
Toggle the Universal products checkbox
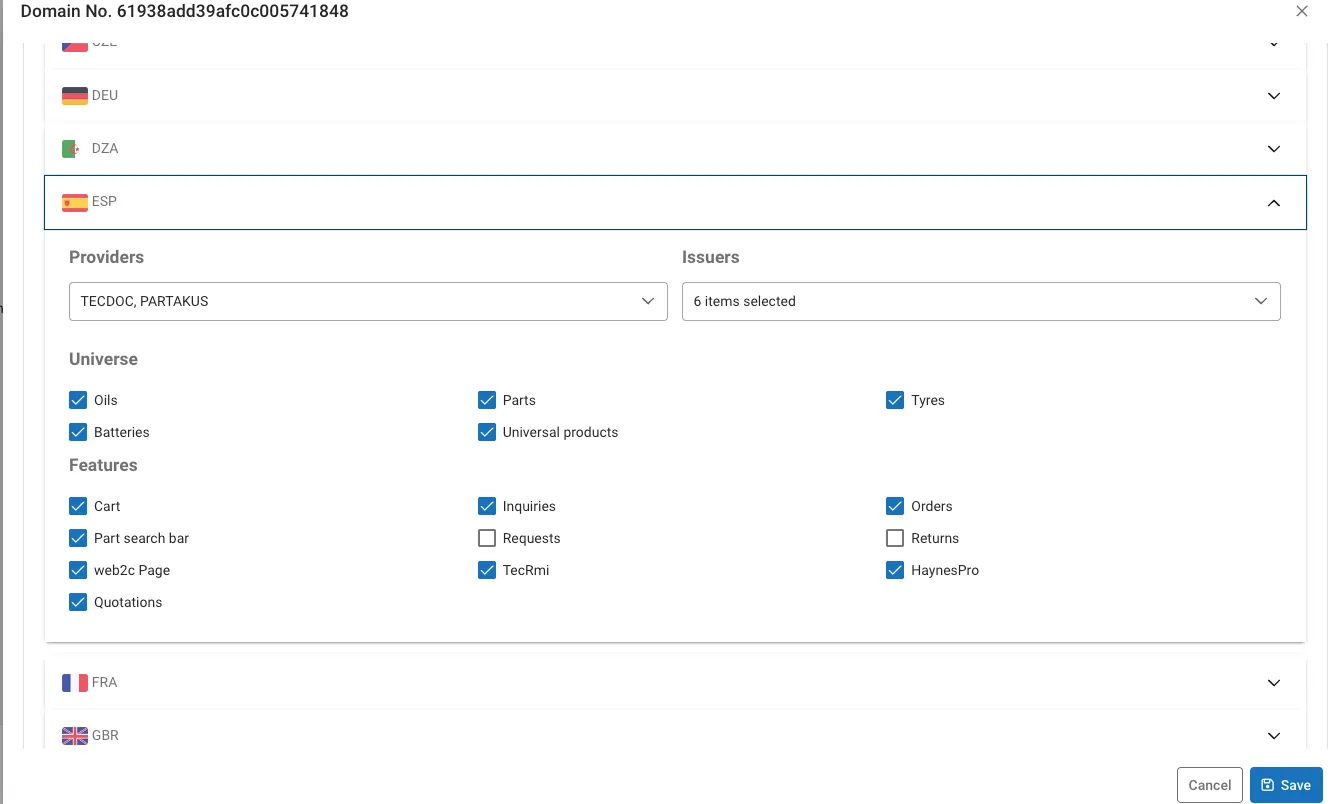coord(487,432)
